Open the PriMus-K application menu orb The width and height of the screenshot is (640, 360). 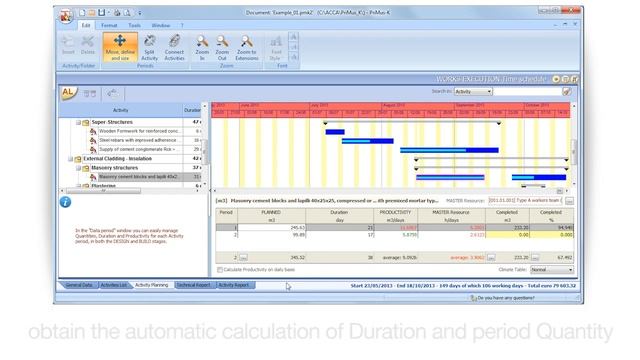click(66, 16)
